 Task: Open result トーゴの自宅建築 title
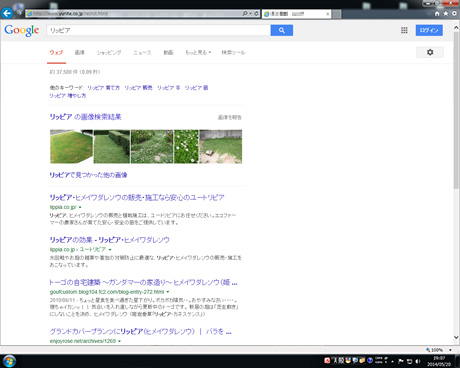pyautogui.click(x=143, y=283)
